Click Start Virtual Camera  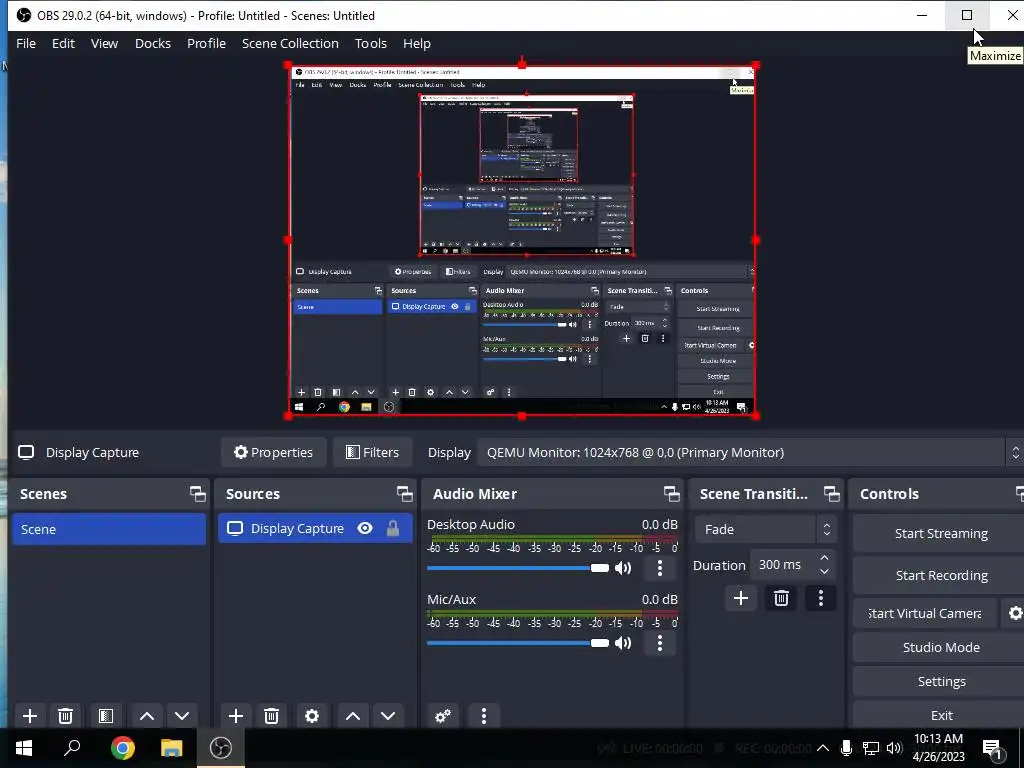tap(925, 613)
